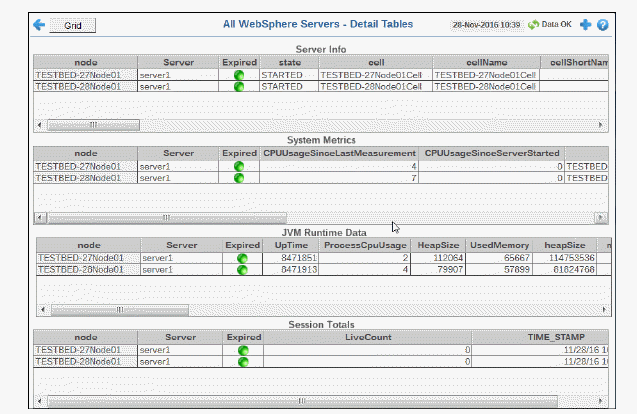Click green Expired indicator for TESTBED-28Node01 in System Metrics
Screen dimensions: 637x414
[x=239, y=178]
